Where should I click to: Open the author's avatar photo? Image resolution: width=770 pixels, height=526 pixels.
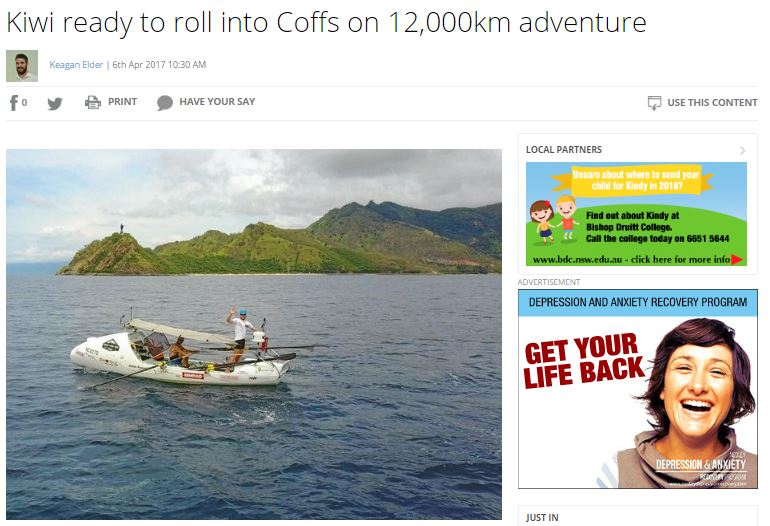coord(22,66)
